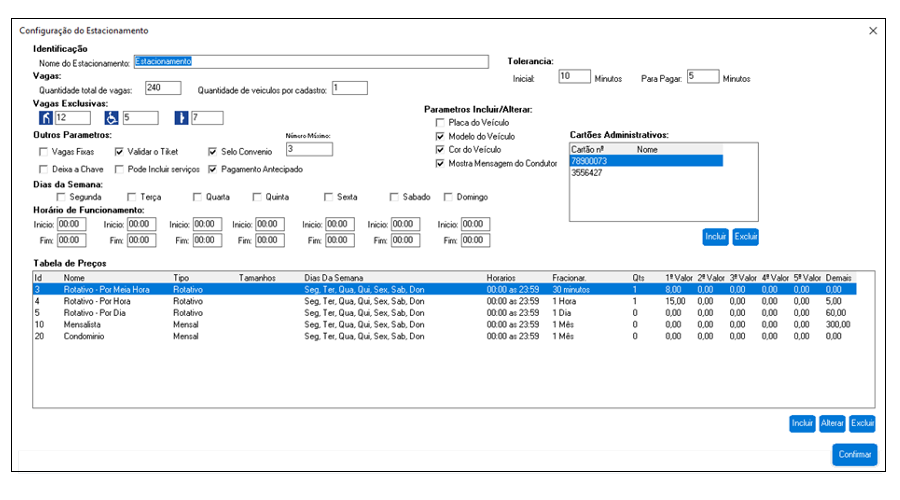
Task: Uncheck the Validar o Tiket option
Action: tap(120, 152)
